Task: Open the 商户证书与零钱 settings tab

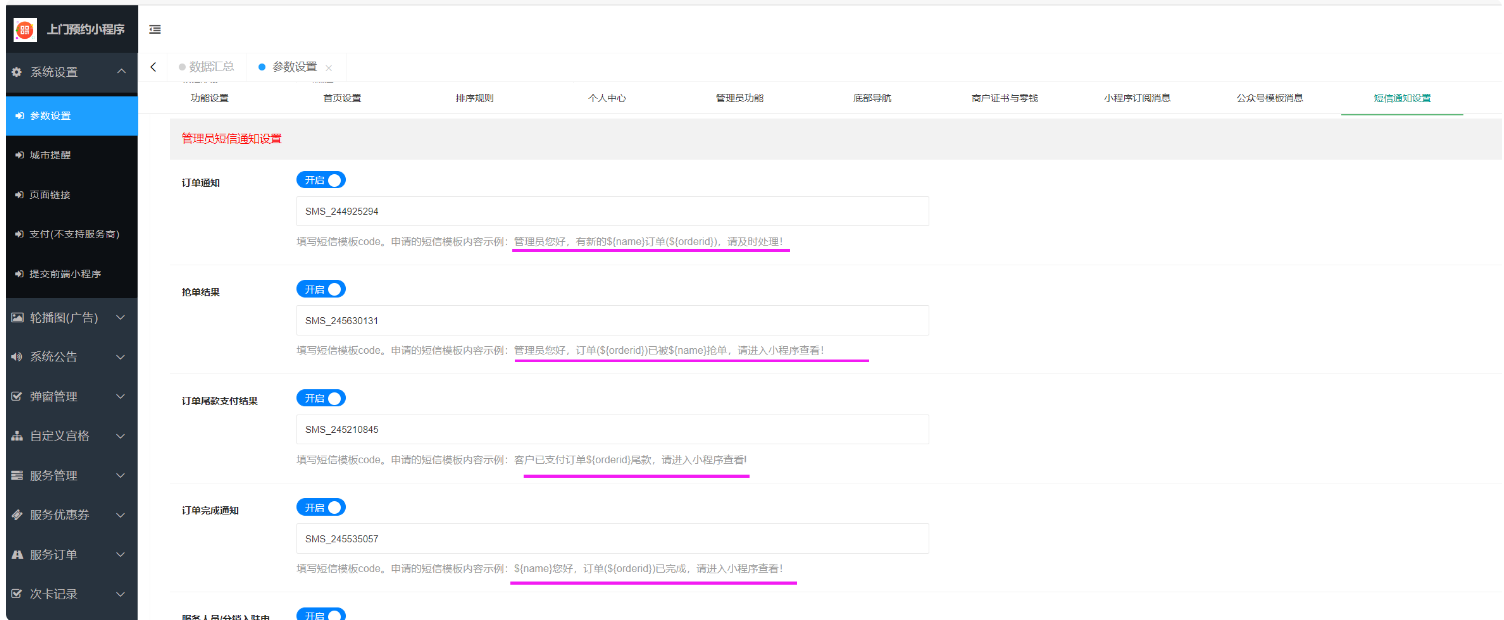Action: point(1004,98)
